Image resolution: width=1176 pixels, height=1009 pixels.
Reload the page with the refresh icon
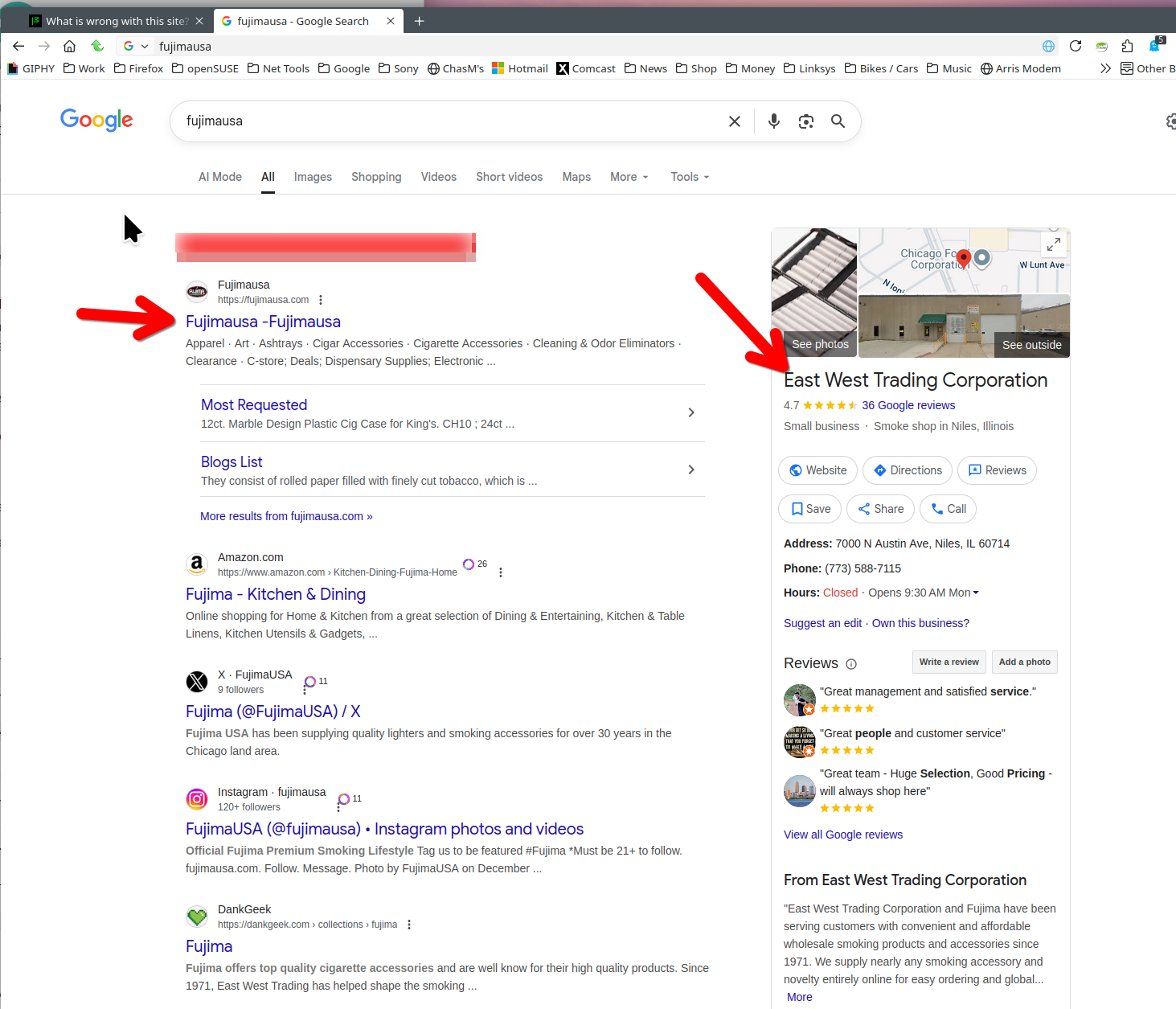click(x=1076, y=46)
